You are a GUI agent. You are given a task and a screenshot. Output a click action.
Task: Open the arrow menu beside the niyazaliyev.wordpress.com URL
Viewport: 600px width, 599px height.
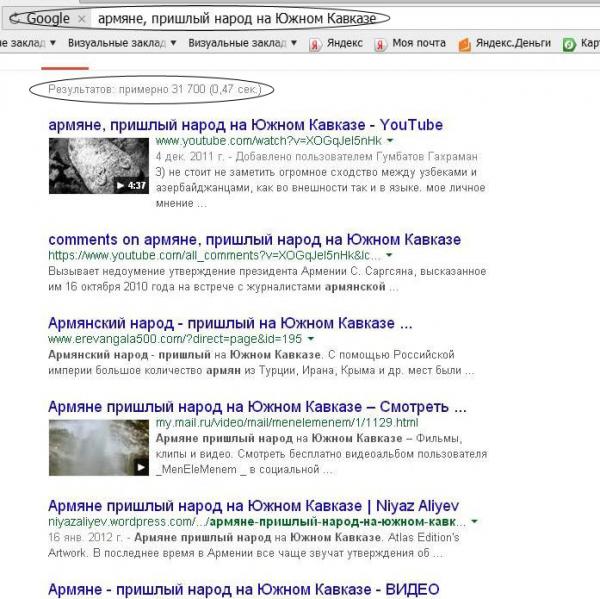pyautogui.click(x=473, y=521)
